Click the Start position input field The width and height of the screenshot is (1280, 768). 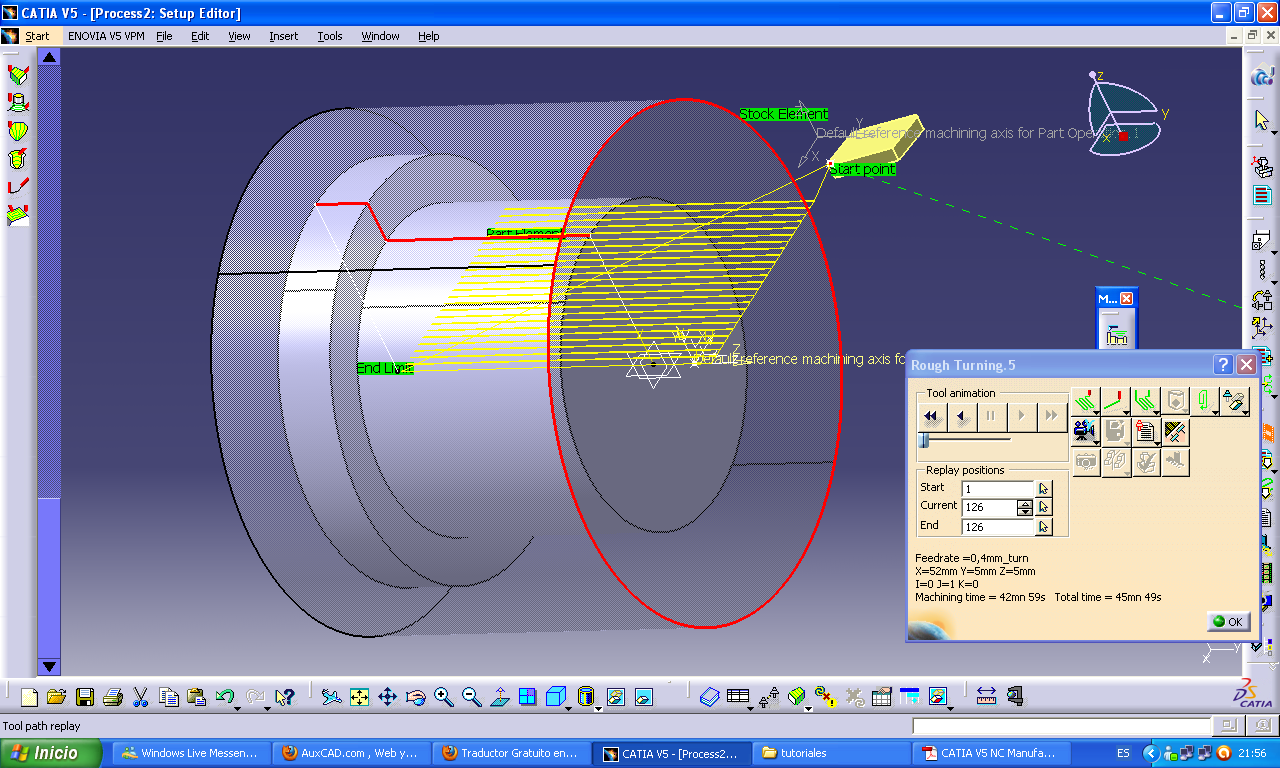click(998, 488)
